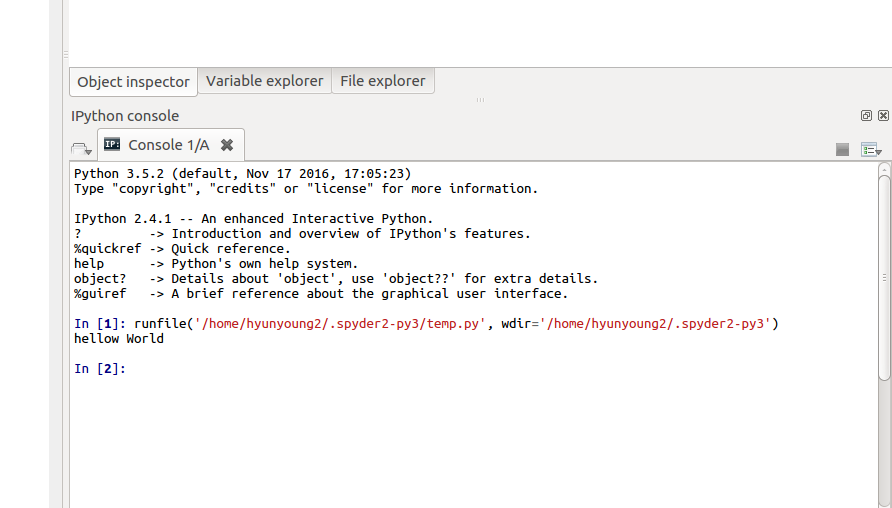Click the horizontal splitter handle above IPython console
Viewport: 892px width, 508px height.
point(481,100)
